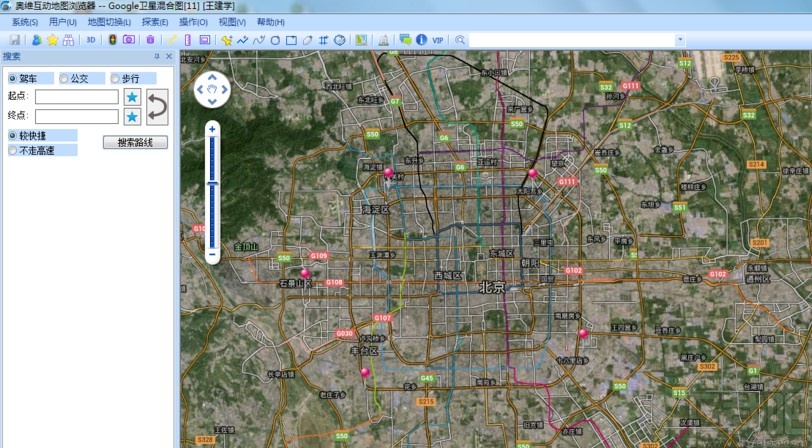Click the 终点 input field
The height and width of the screenshot is (448, 812).
(77, 117)
